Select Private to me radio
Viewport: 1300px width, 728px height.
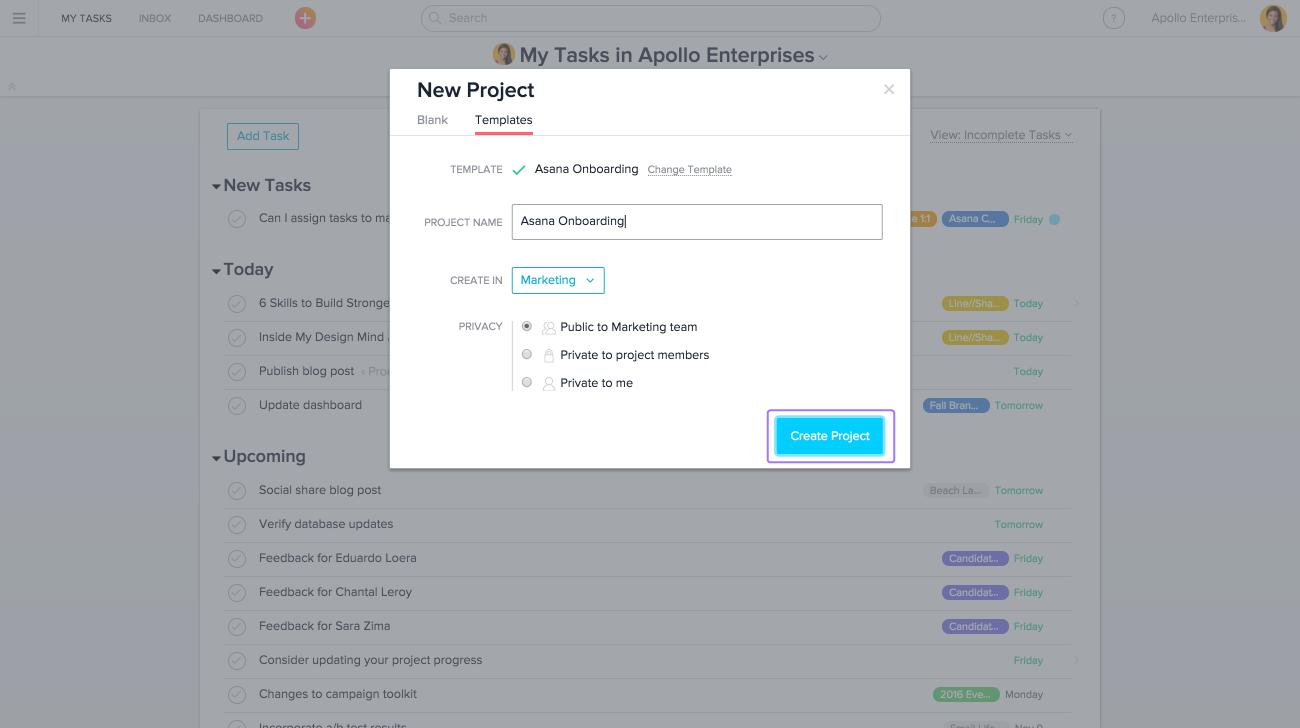pos(527,382)
